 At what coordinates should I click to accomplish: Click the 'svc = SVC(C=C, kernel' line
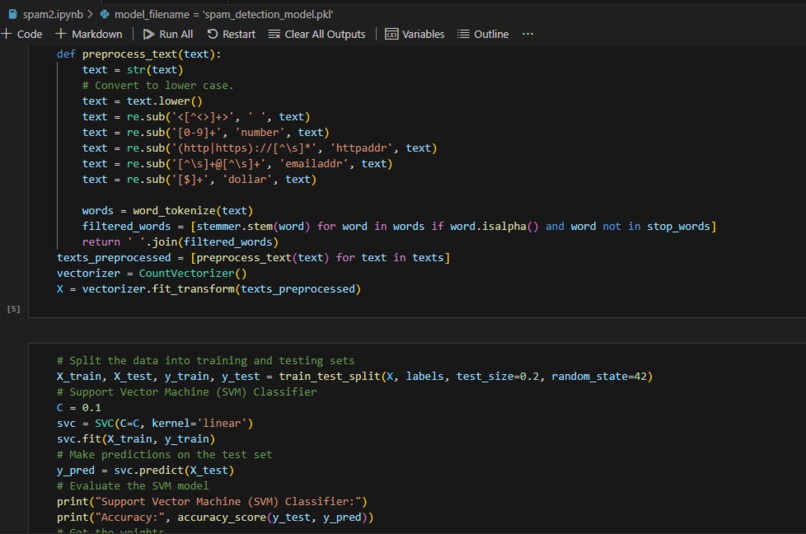click(155, 423)
